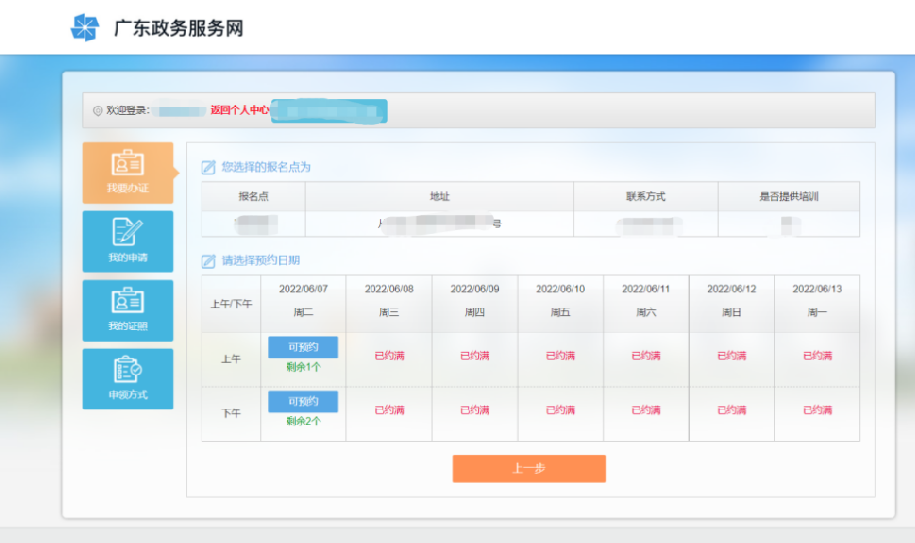915x543 pixels.
Task: Follow the 返回个人中心 link
Action: pyautogui.click(x=240, y=110)
